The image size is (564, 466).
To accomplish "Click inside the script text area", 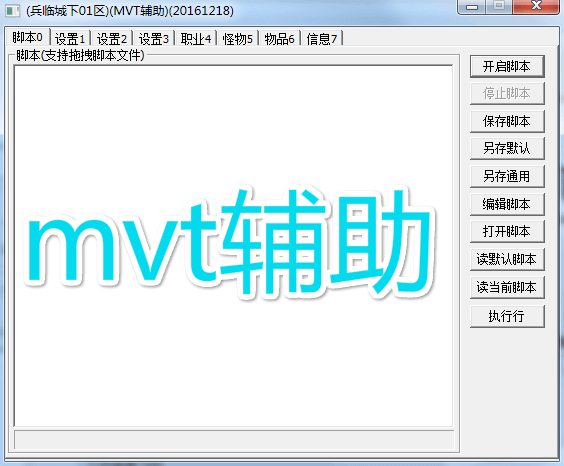I will (x=233, y=246).
